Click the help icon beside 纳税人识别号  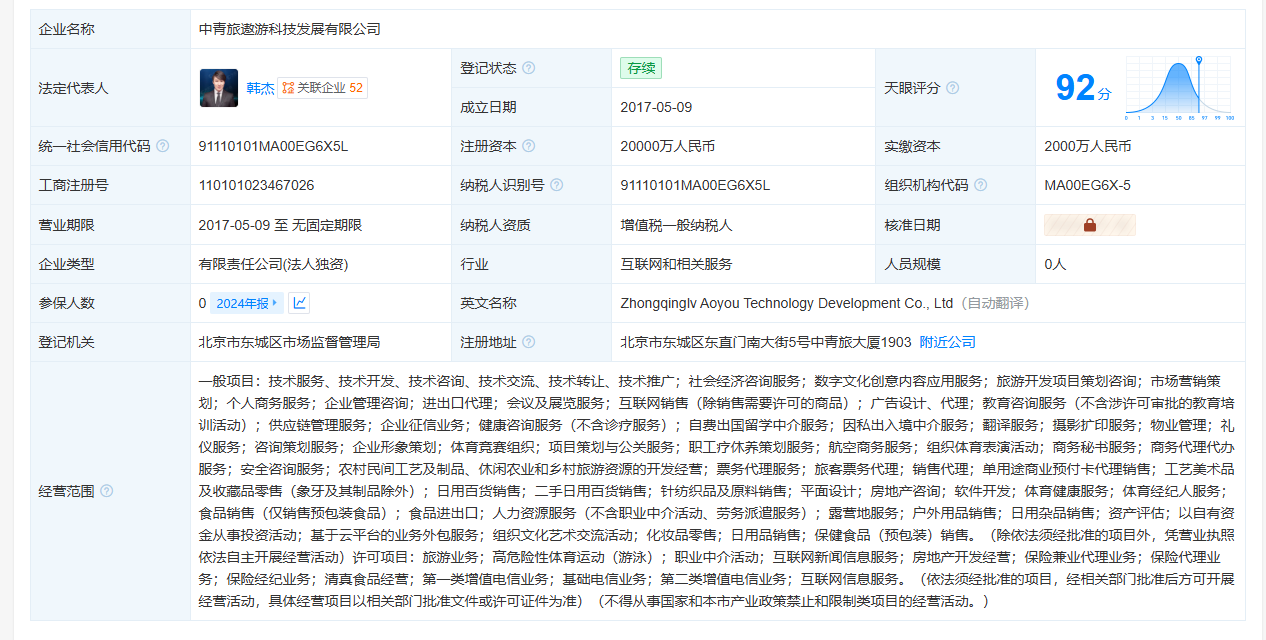[x=556, y=185]
